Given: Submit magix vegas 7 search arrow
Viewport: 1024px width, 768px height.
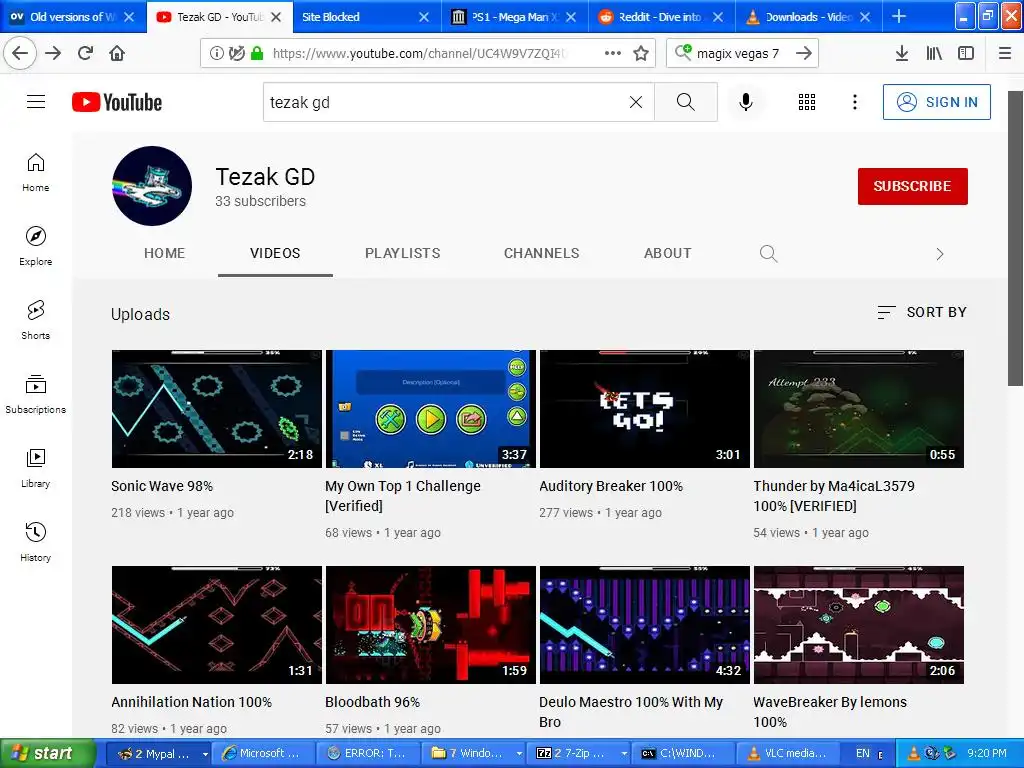Looking at the screenshot, I should pos(804,53).
